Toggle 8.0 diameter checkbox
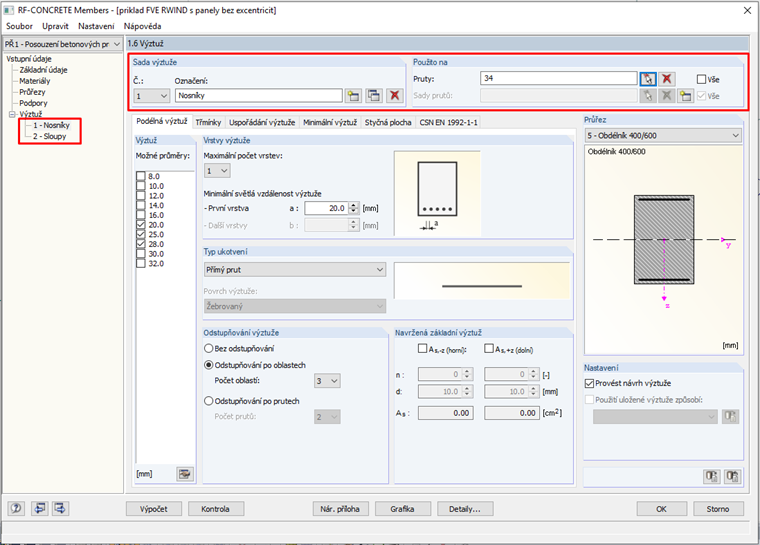 [x=141, y=176]
